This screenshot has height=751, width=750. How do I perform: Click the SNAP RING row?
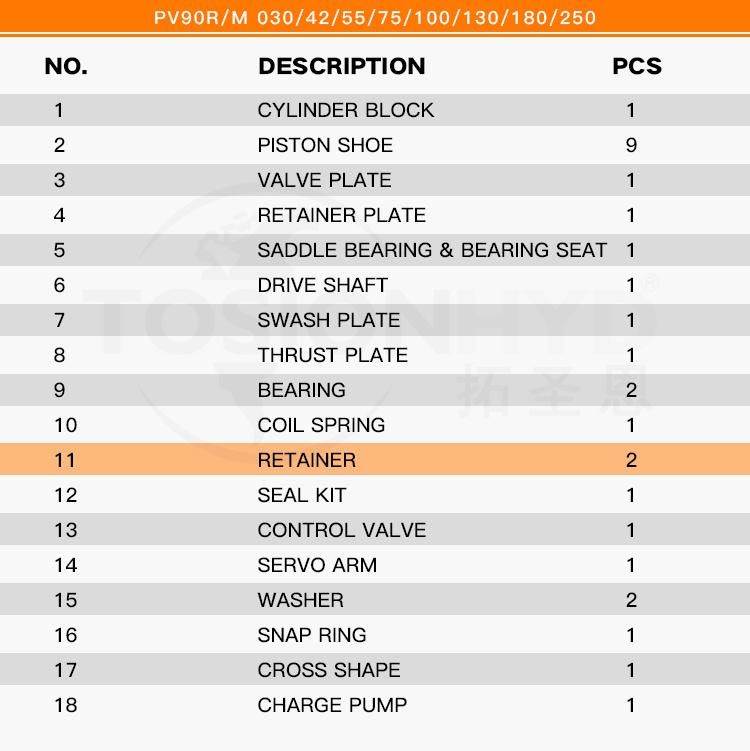[375, 635]
